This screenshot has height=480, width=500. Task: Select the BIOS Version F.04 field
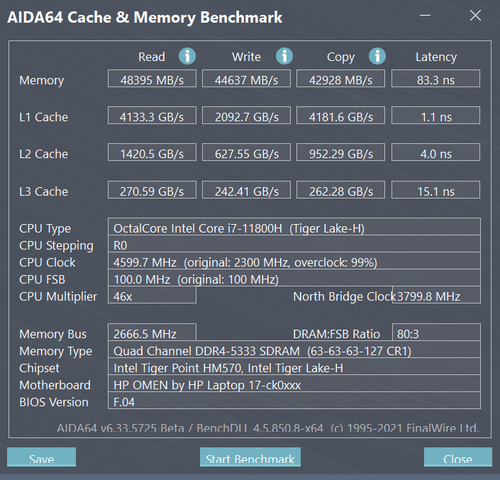coord(294,400)
